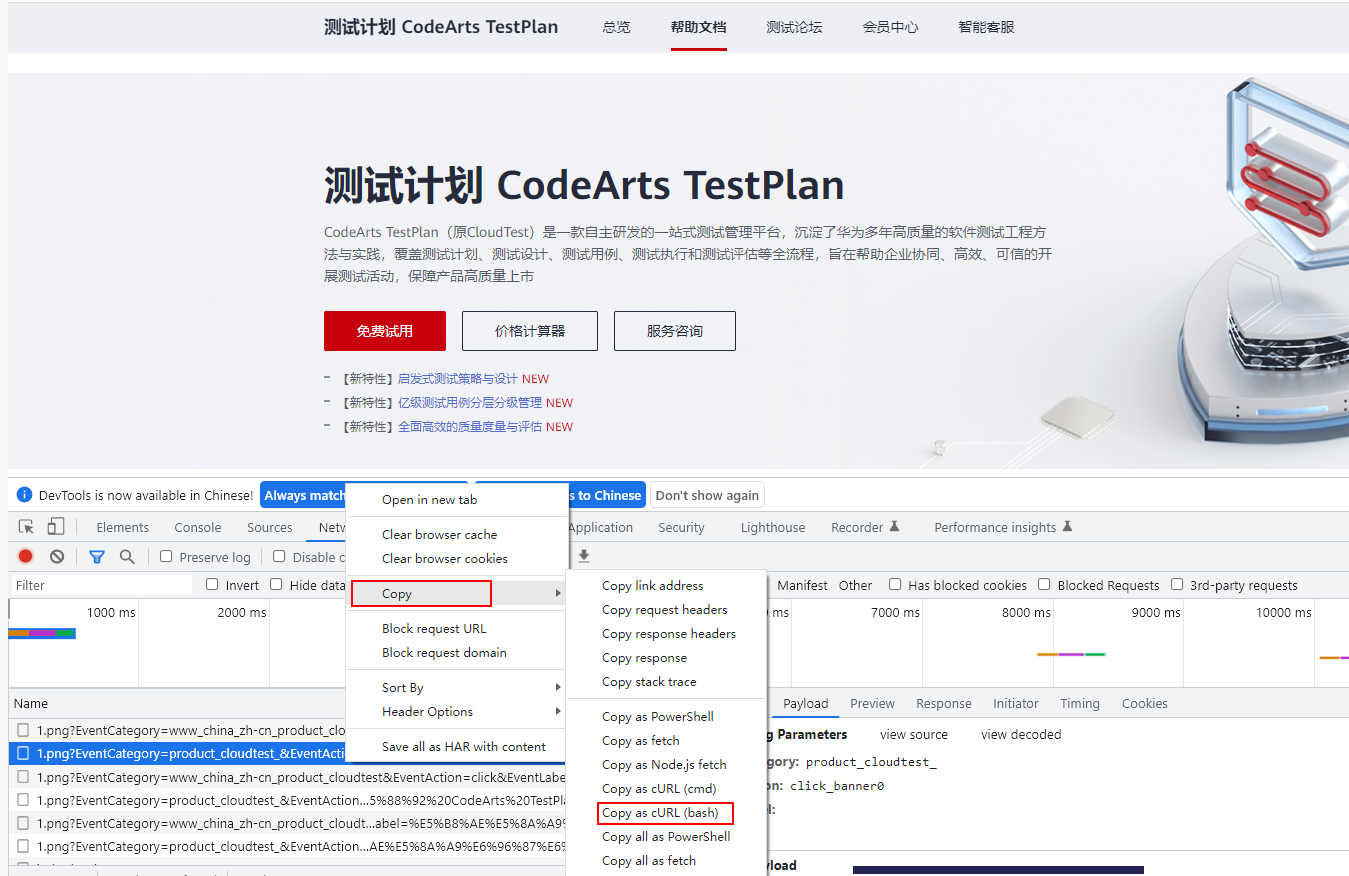Enable the Blocked Requests checkbox

pos(1044,584)
